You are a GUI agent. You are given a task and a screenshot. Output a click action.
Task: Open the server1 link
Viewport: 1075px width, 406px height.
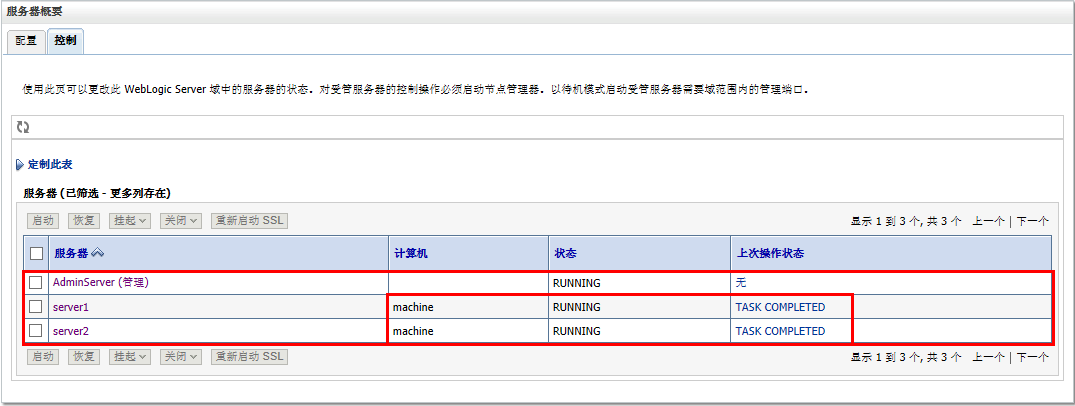(71, 307)
